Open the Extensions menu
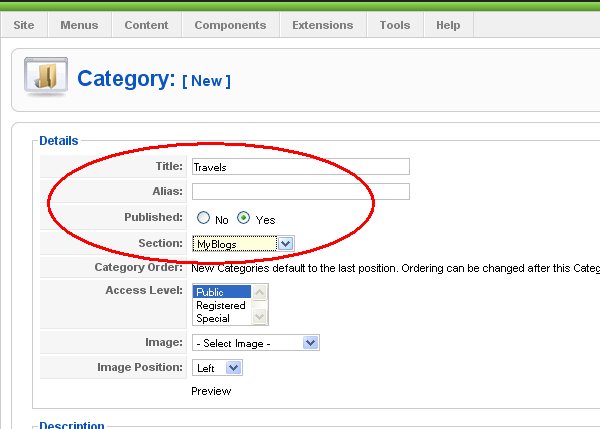 (x=323, y=25)
